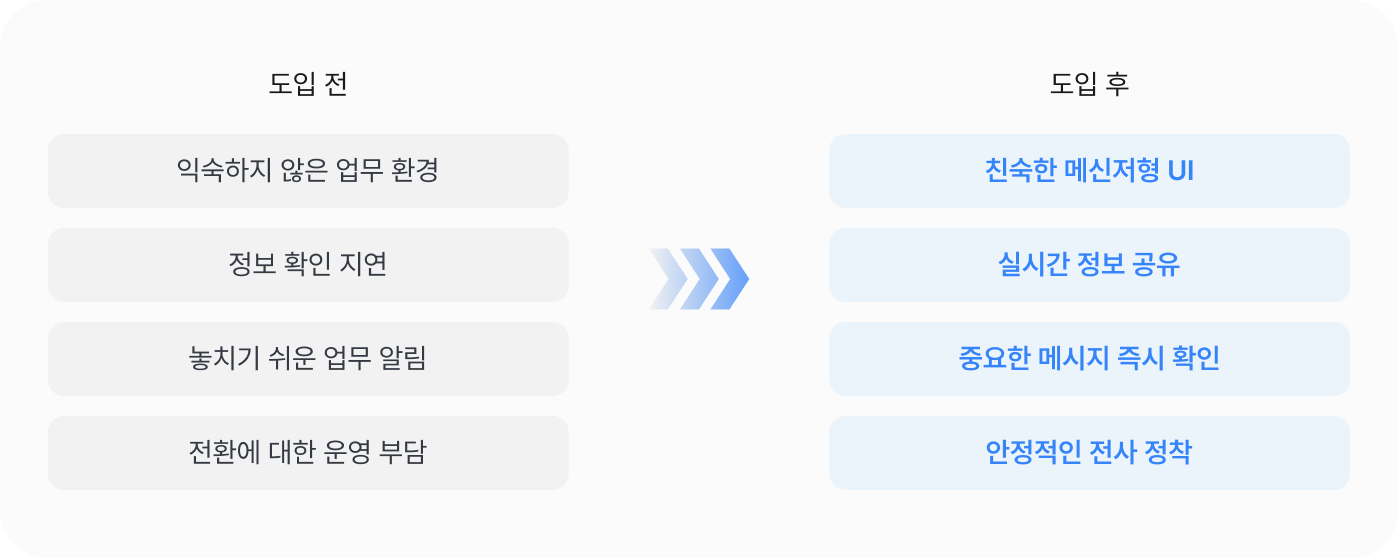Click the 도입 전 column heading

(308, 84)
